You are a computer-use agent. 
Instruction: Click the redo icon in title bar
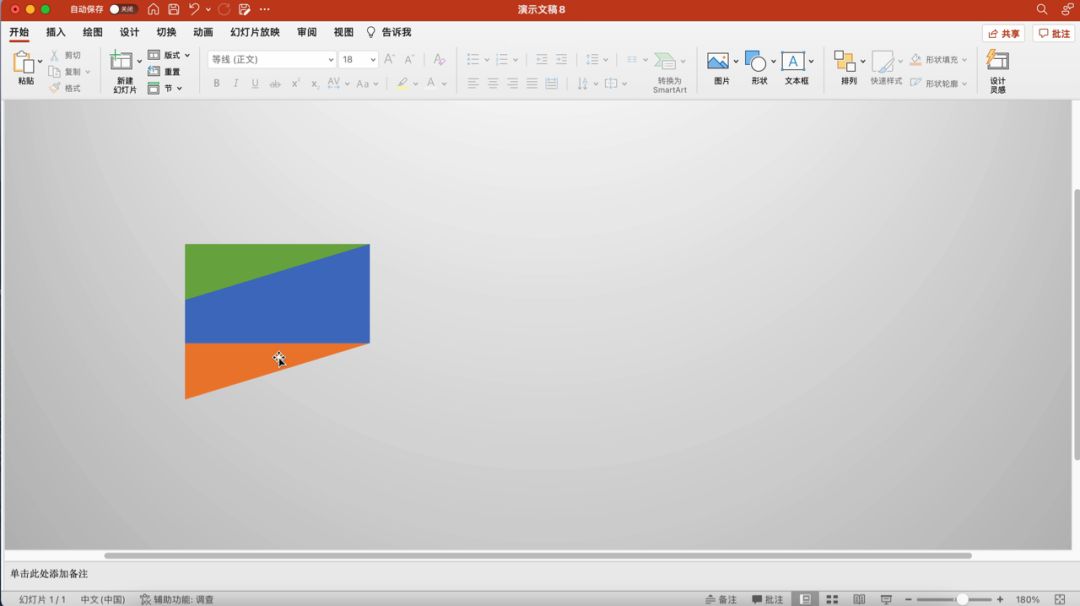click(x=224, y=9)
